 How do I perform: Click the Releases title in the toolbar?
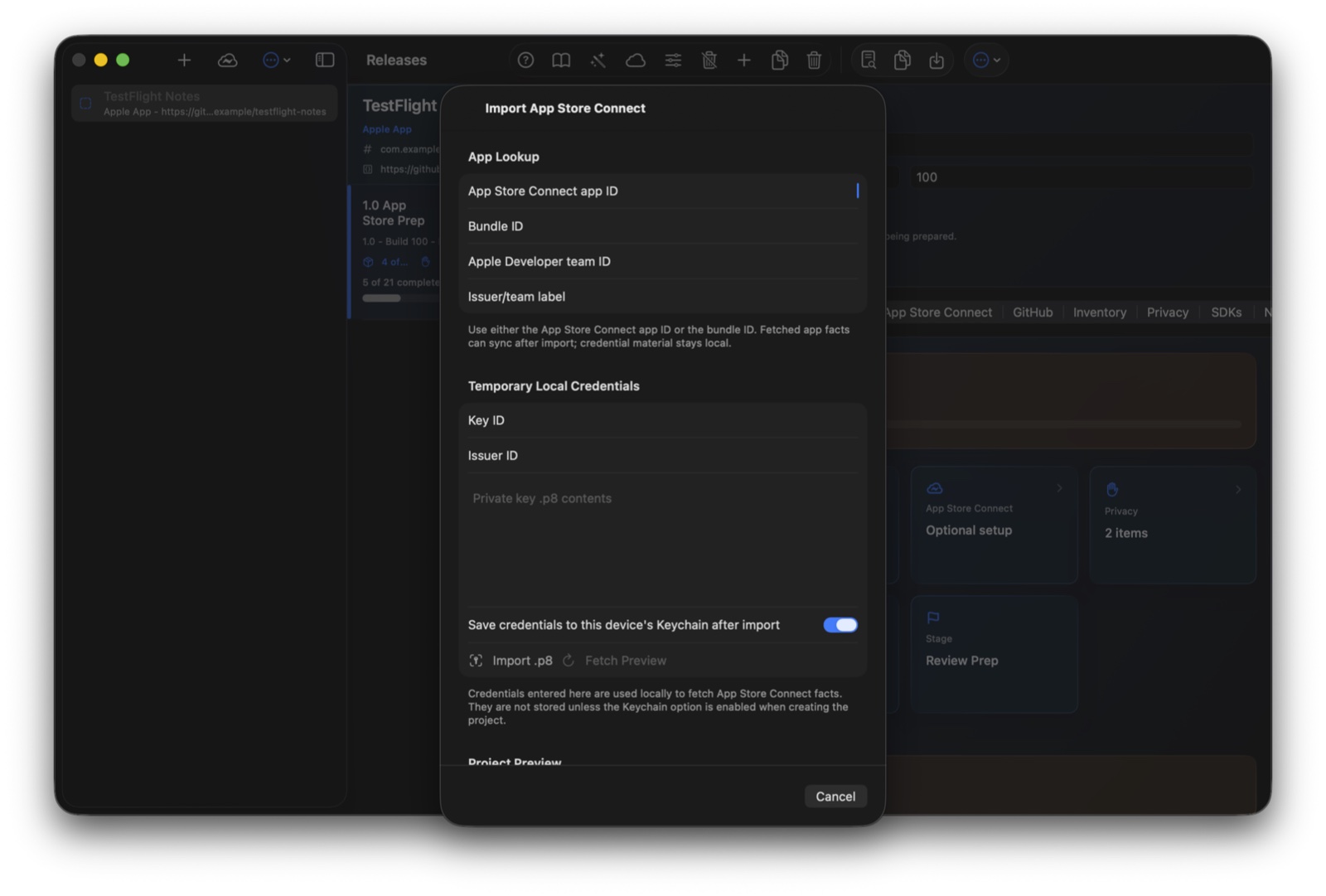396,60
